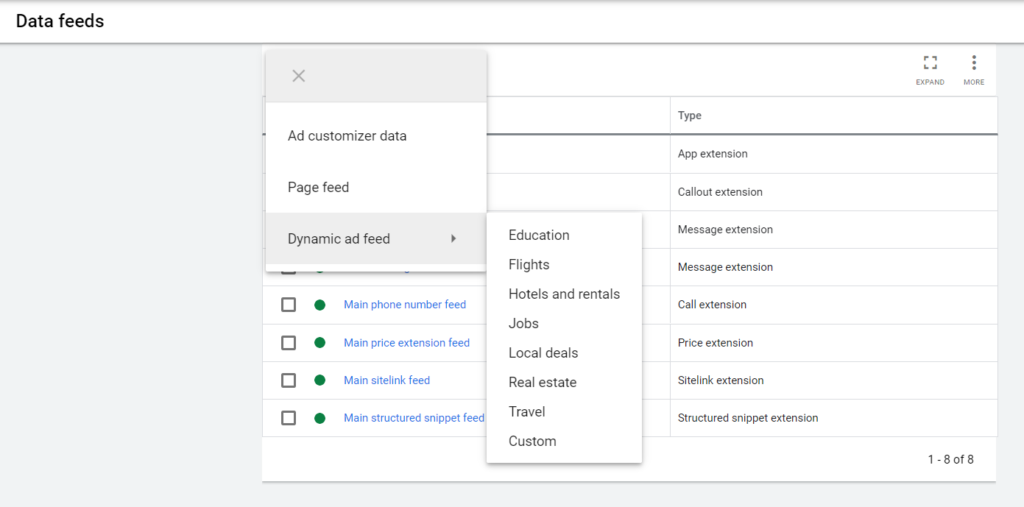Check the Main sitelink feed row checkbox

288,380
